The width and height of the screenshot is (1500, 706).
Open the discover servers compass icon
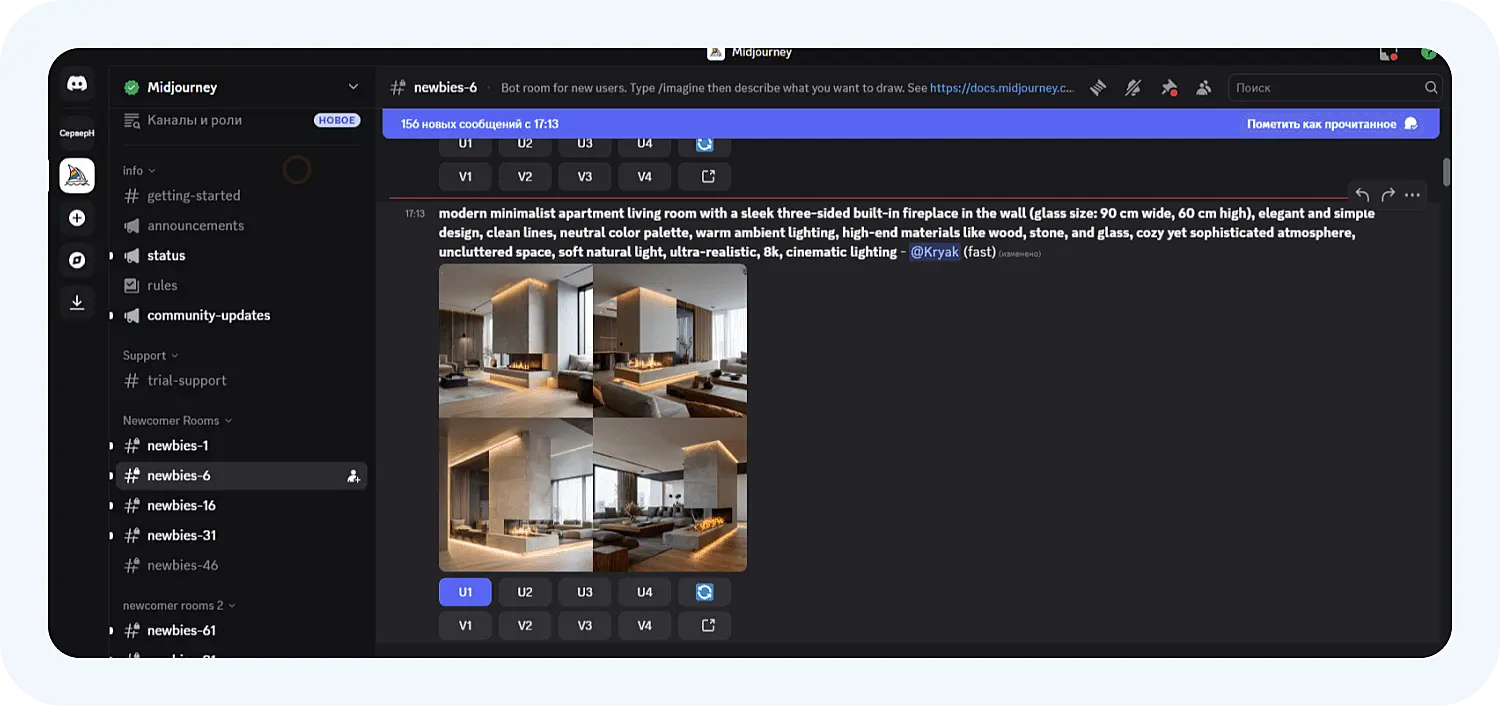(77, 260)
